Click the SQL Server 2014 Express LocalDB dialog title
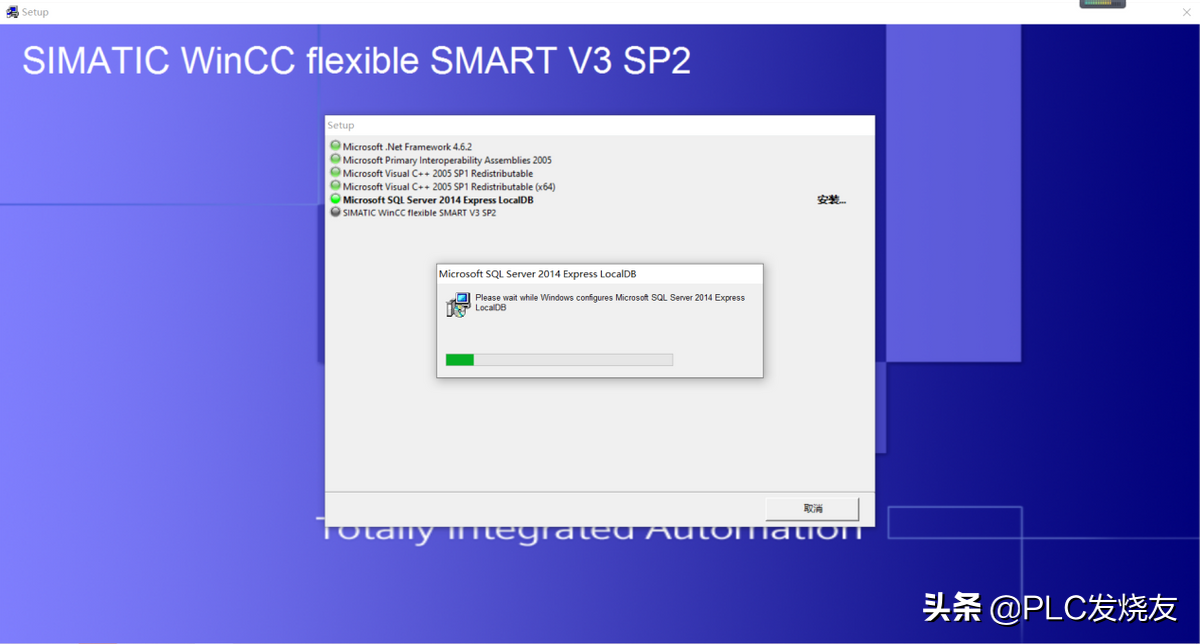This screenshot has width=1200, height=644. tap(538, 274)
